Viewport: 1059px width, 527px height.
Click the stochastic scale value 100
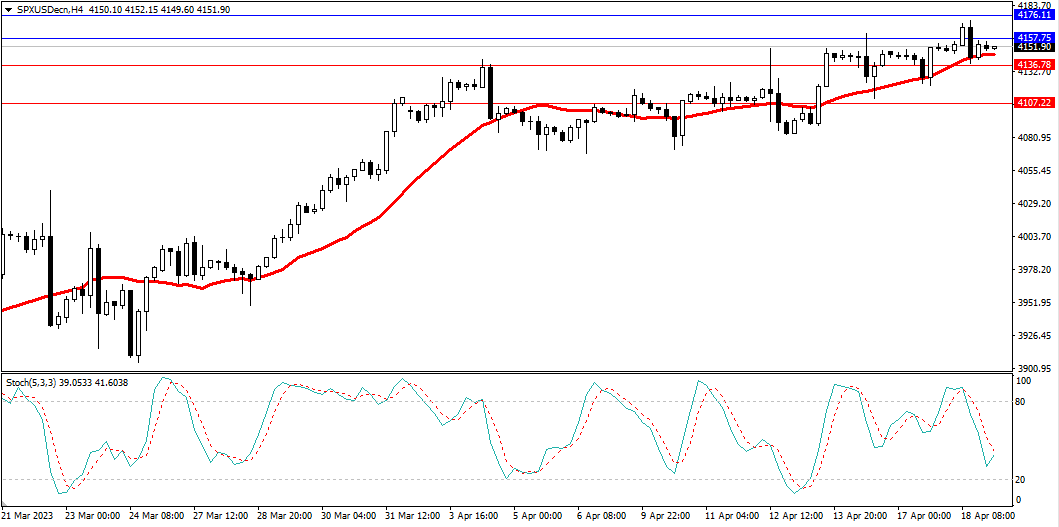(x=1025, y=382)
